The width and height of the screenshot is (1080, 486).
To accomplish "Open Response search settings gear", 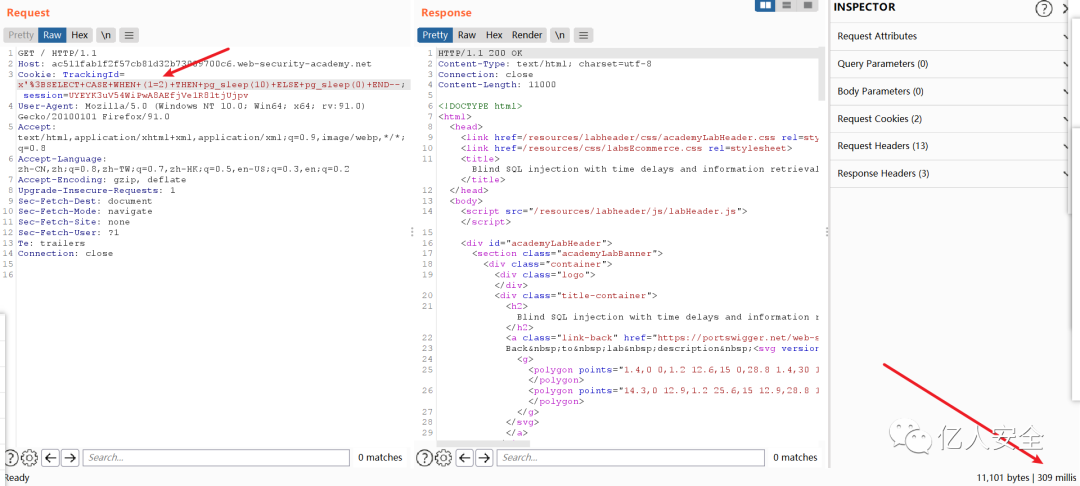I will [443, 457].
